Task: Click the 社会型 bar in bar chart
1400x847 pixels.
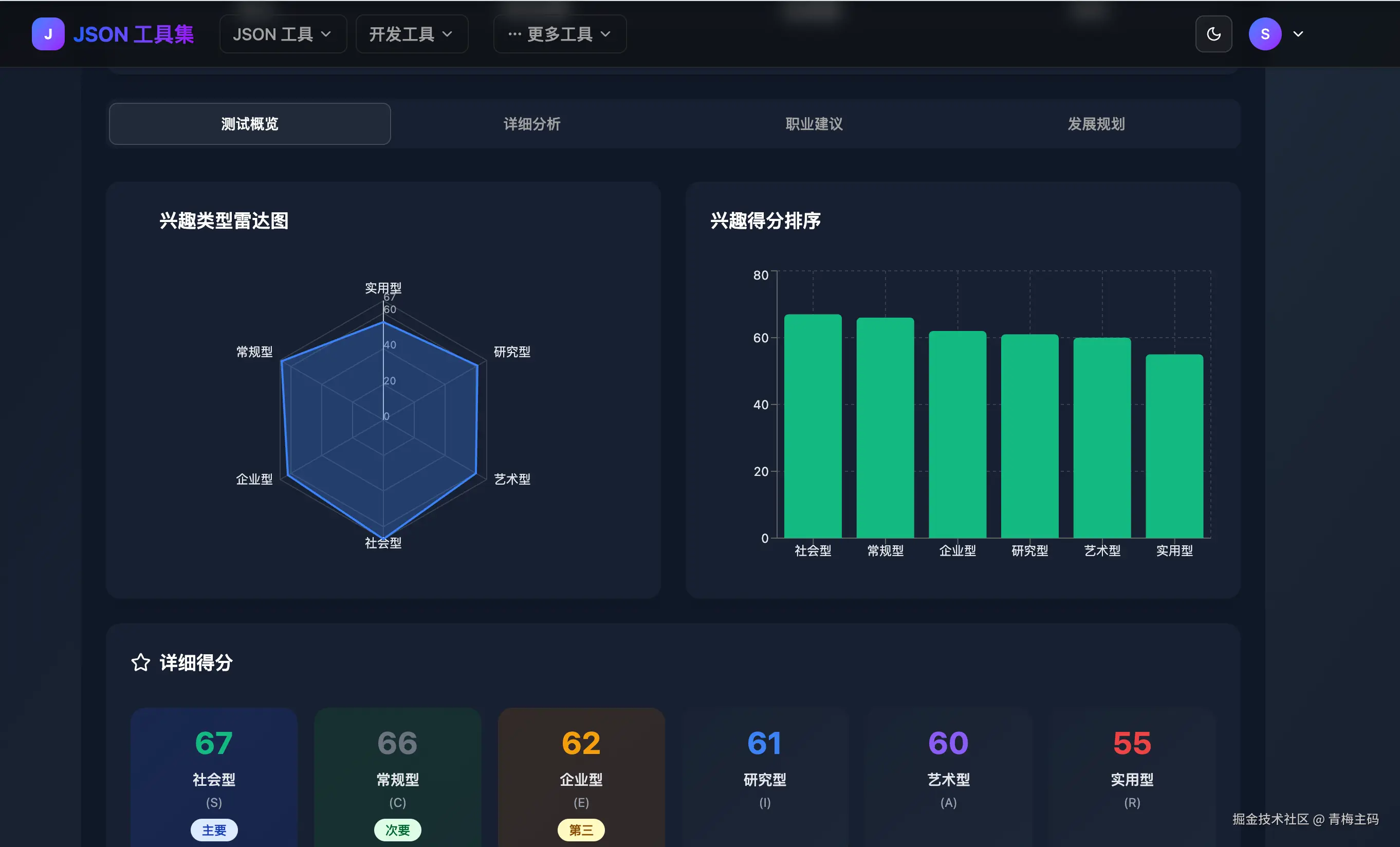Action: (813, 426)
